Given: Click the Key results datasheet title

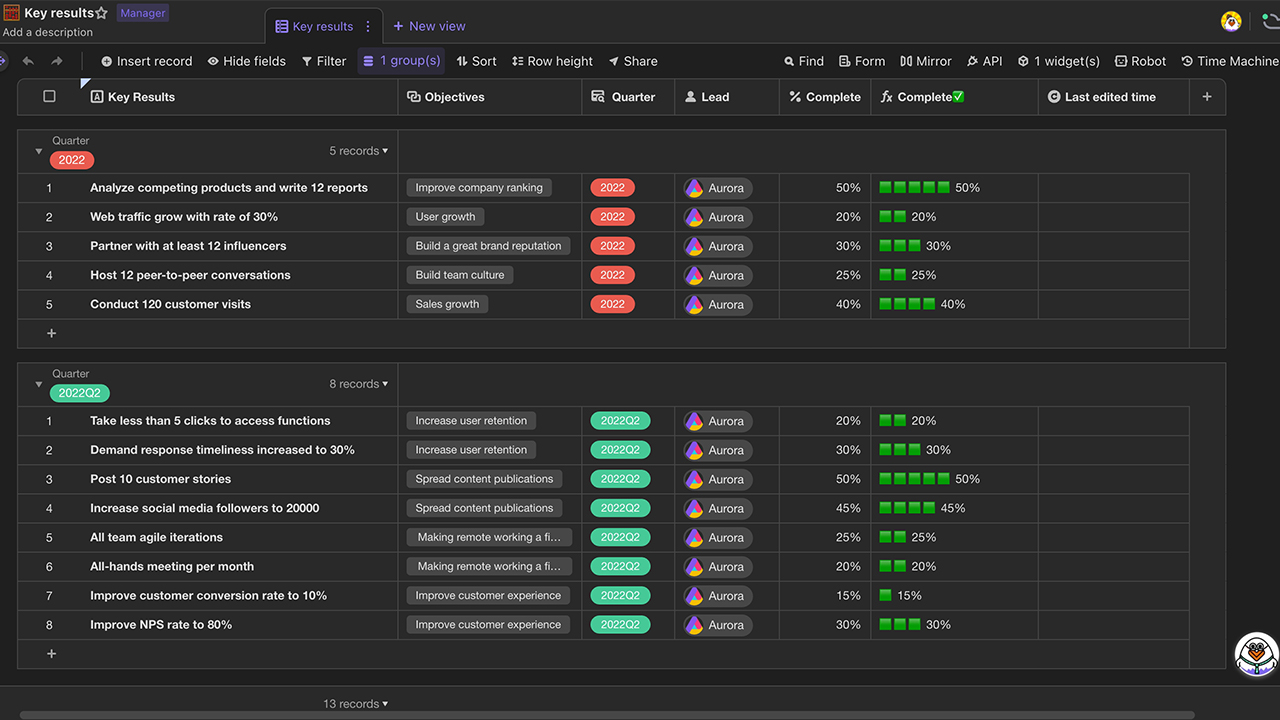Looking at the screenshot, I should coord(59,13).
